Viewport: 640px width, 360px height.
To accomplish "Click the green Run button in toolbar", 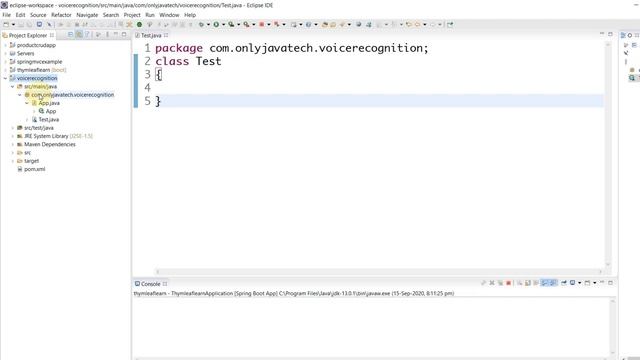I will pyautogui.click(x=216, y=24).
